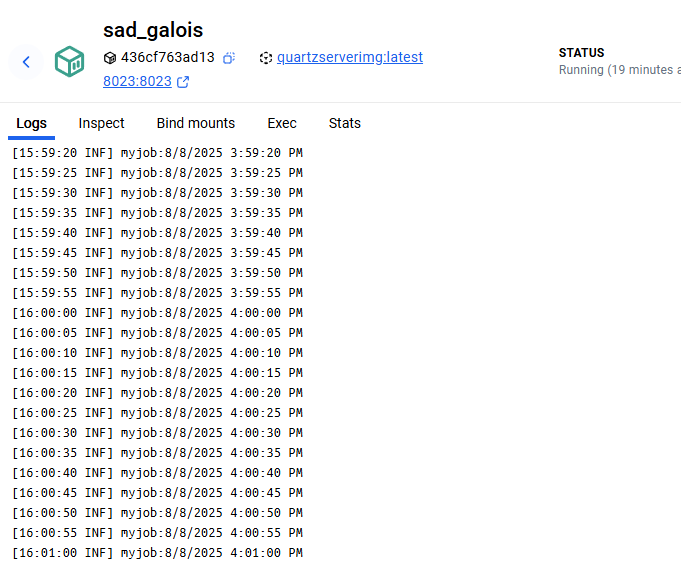The width and height of the screenshot is (681, 573).
Task: Open external link icon next to 8023:8023
Action: (183, 82)
